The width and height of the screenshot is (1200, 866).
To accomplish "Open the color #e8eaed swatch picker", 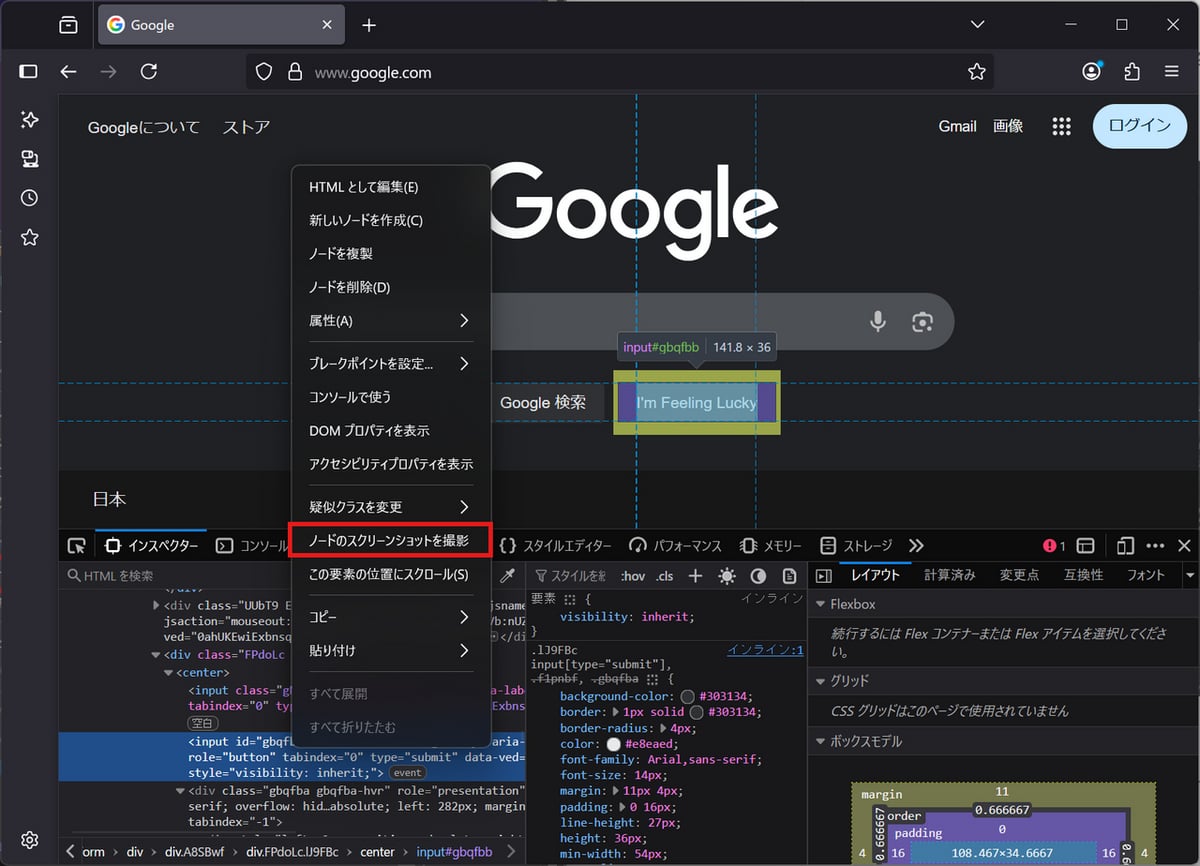I will pyautogui.click(x=613, y=744).
